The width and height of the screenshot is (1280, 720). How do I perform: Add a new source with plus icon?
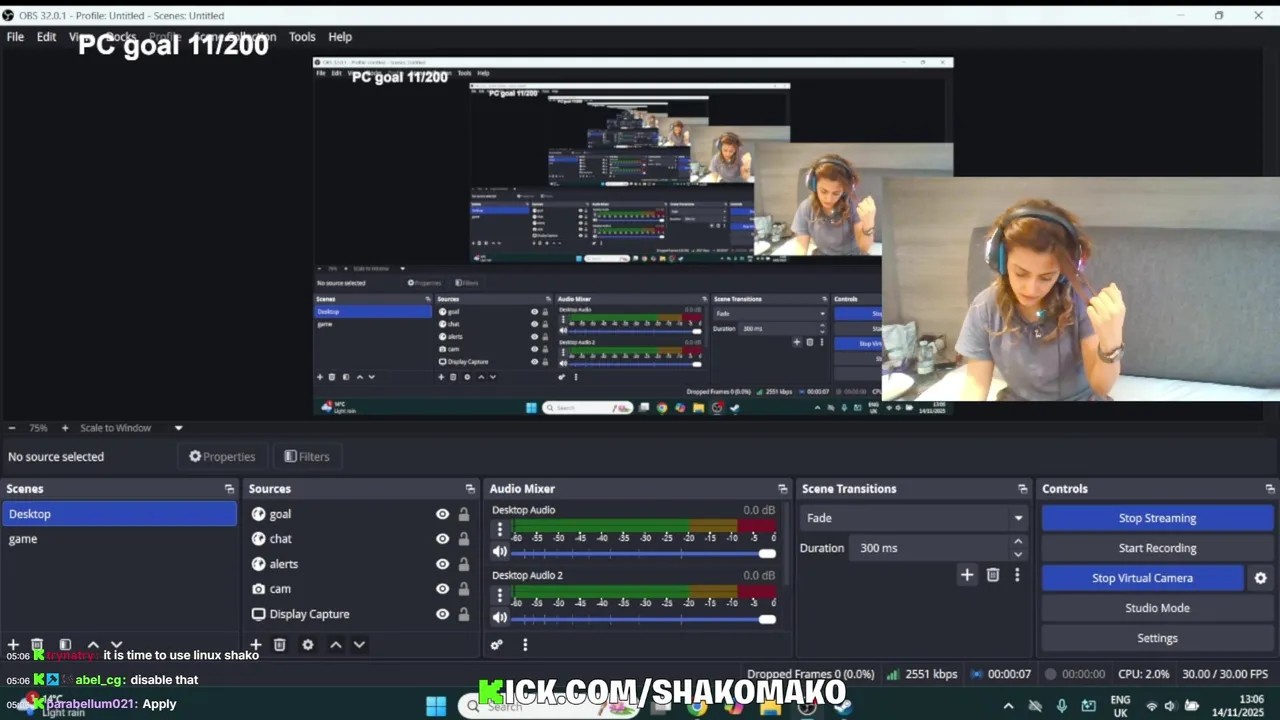[256, 645]
